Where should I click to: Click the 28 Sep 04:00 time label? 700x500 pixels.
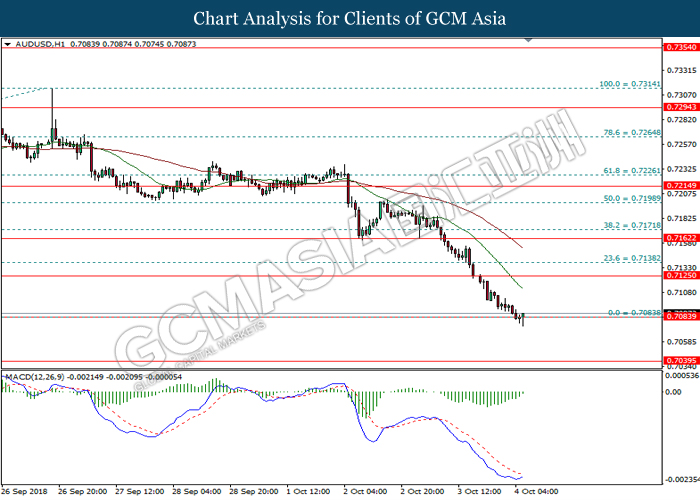point(196,492)
